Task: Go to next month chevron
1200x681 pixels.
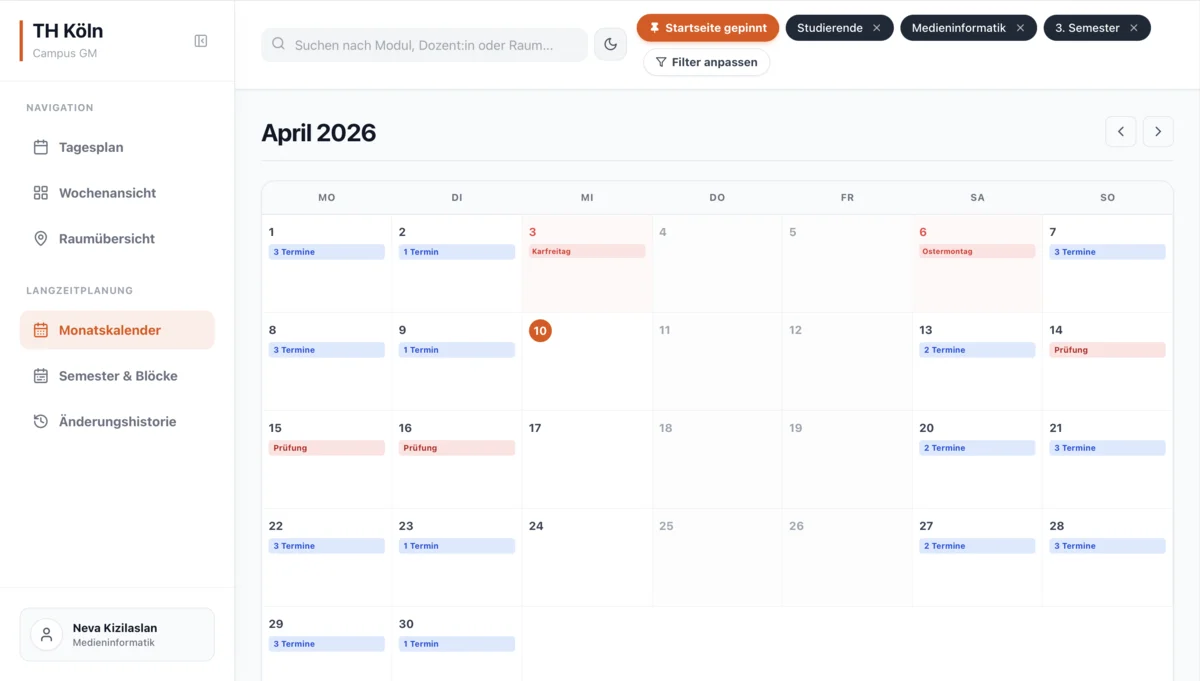Action: 1158,132
